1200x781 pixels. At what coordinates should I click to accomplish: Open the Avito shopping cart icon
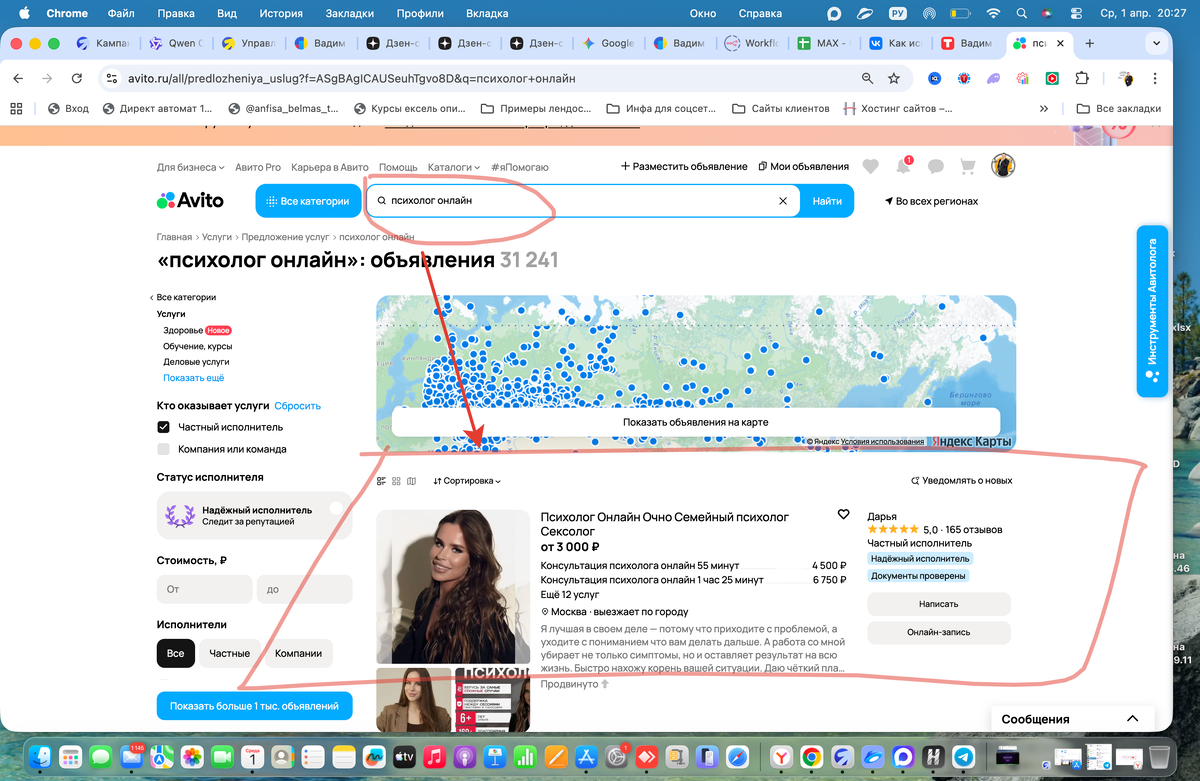[x=967, y=167]
